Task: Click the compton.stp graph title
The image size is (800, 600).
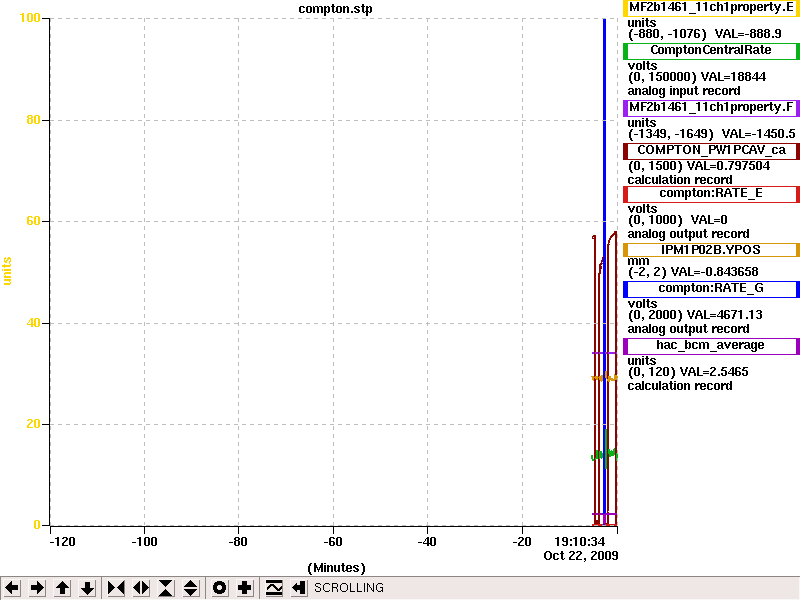Action: coord(335,9)
